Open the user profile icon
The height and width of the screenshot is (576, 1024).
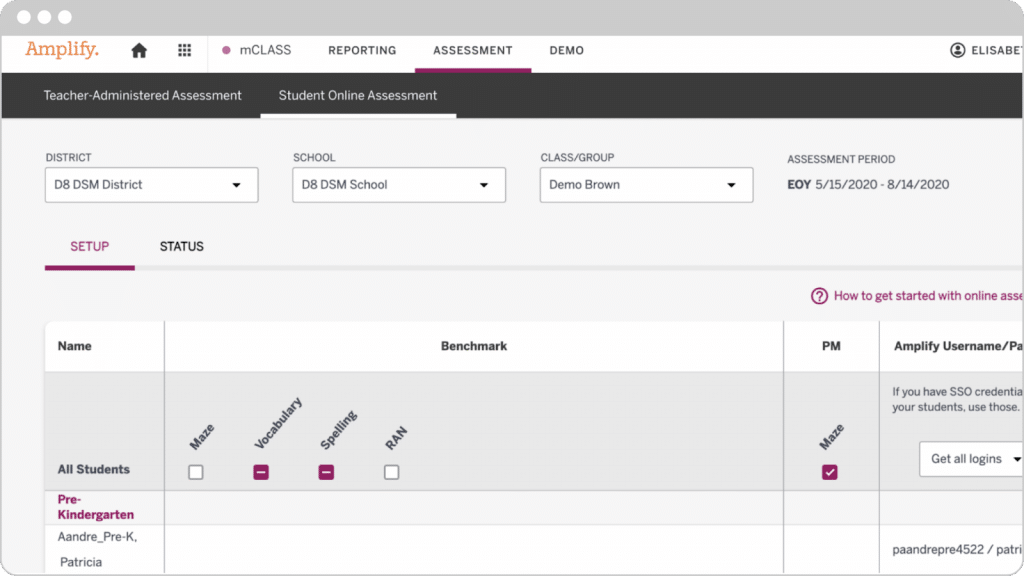click(x=957, y=50)
